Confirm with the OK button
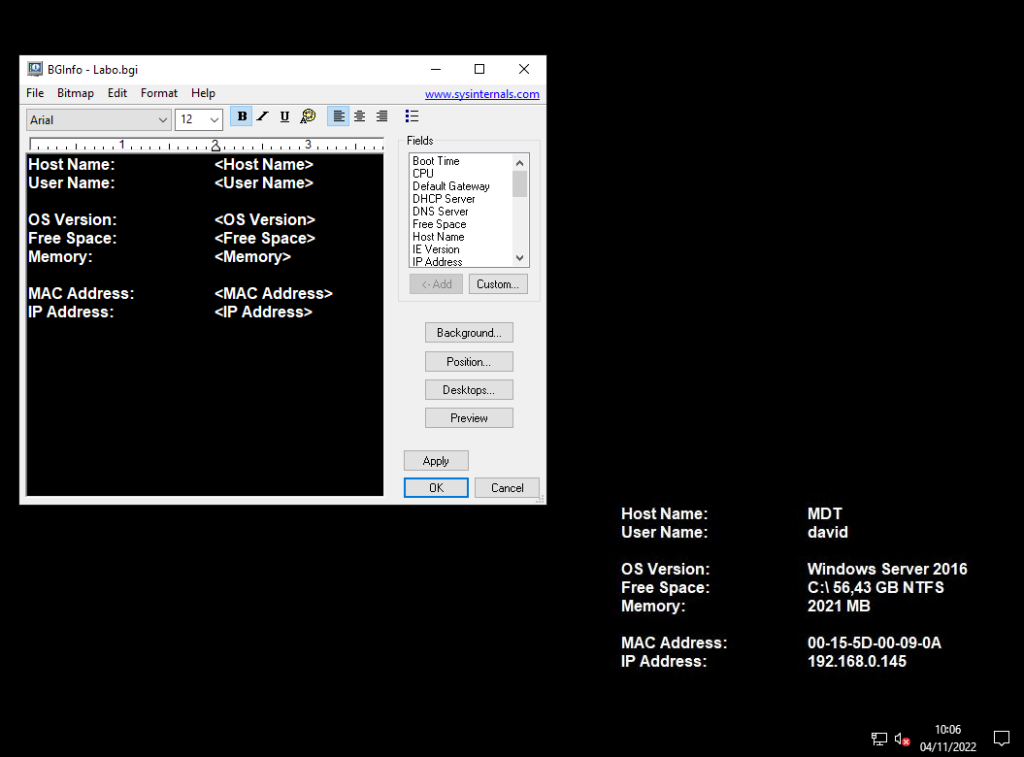 tap(436, 488)
